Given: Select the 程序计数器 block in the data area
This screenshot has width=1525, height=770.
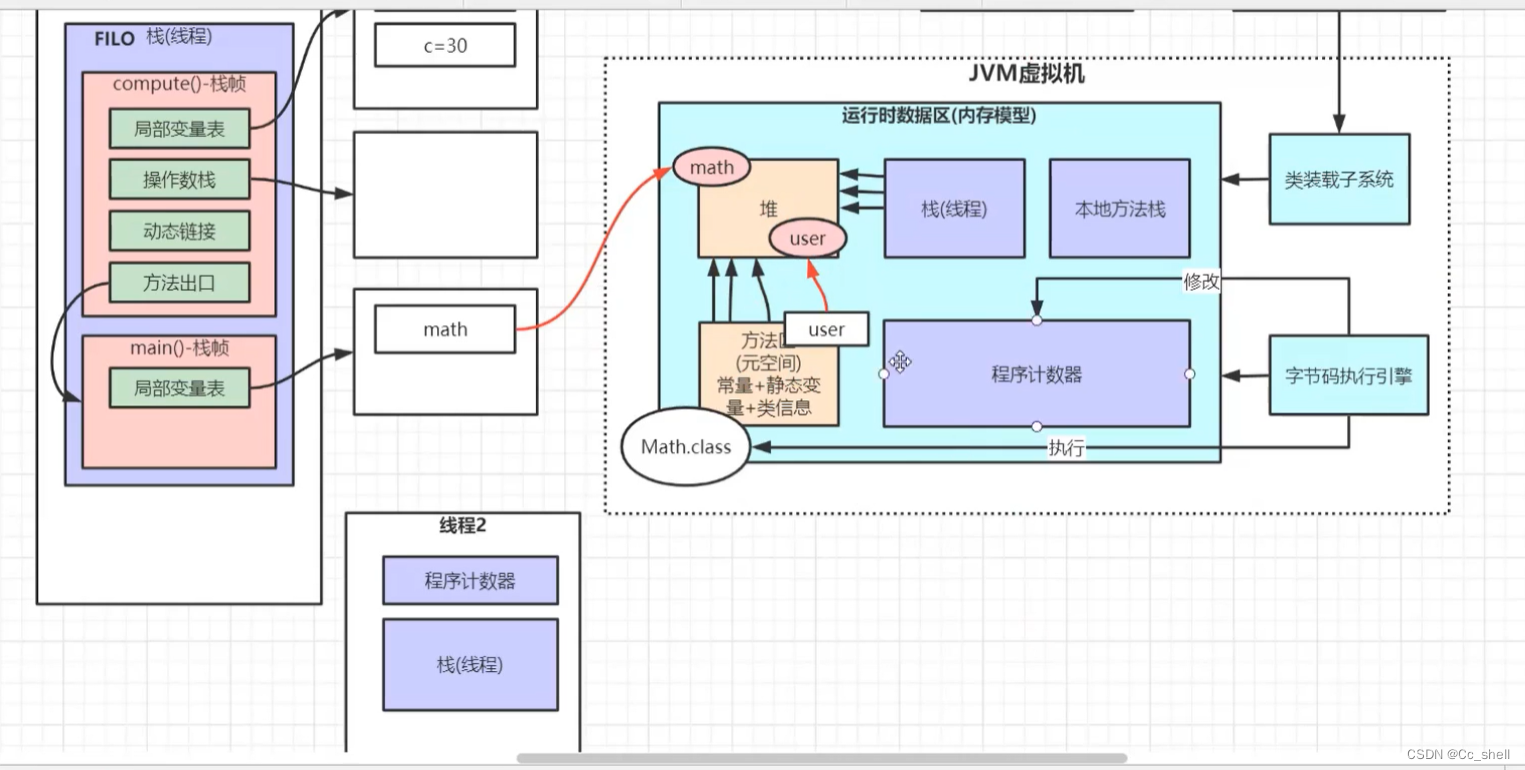Looking at the screenshot, I should tap(1036, 375).
